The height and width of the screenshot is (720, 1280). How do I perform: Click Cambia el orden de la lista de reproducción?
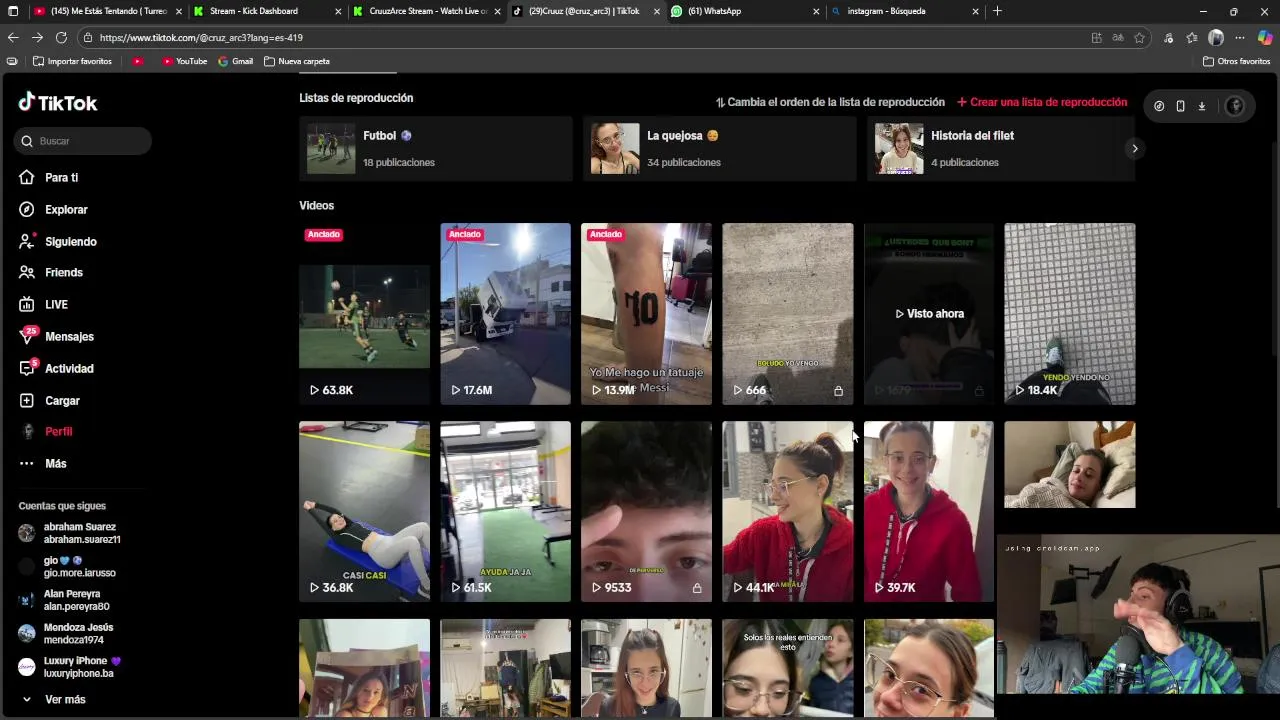click(x=830, y=102)
